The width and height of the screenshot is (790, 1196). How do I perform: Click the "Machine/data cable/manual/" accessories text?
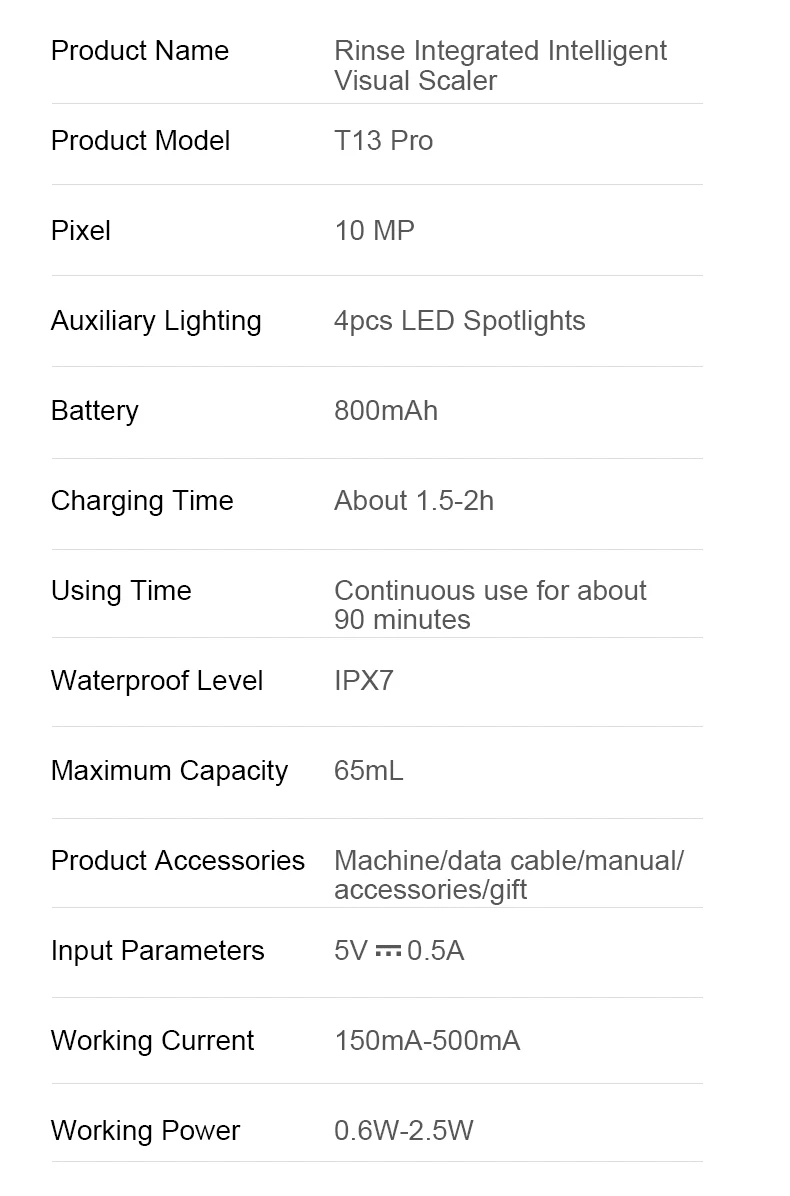click(509, 861)
